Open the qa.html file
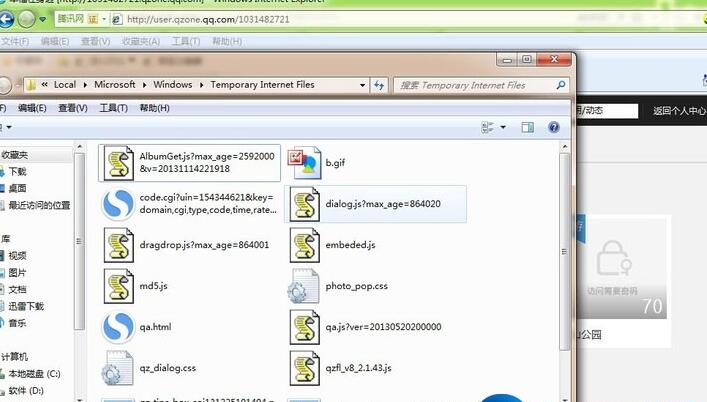This screenshot has height=402, width=707. pos(119,327)
